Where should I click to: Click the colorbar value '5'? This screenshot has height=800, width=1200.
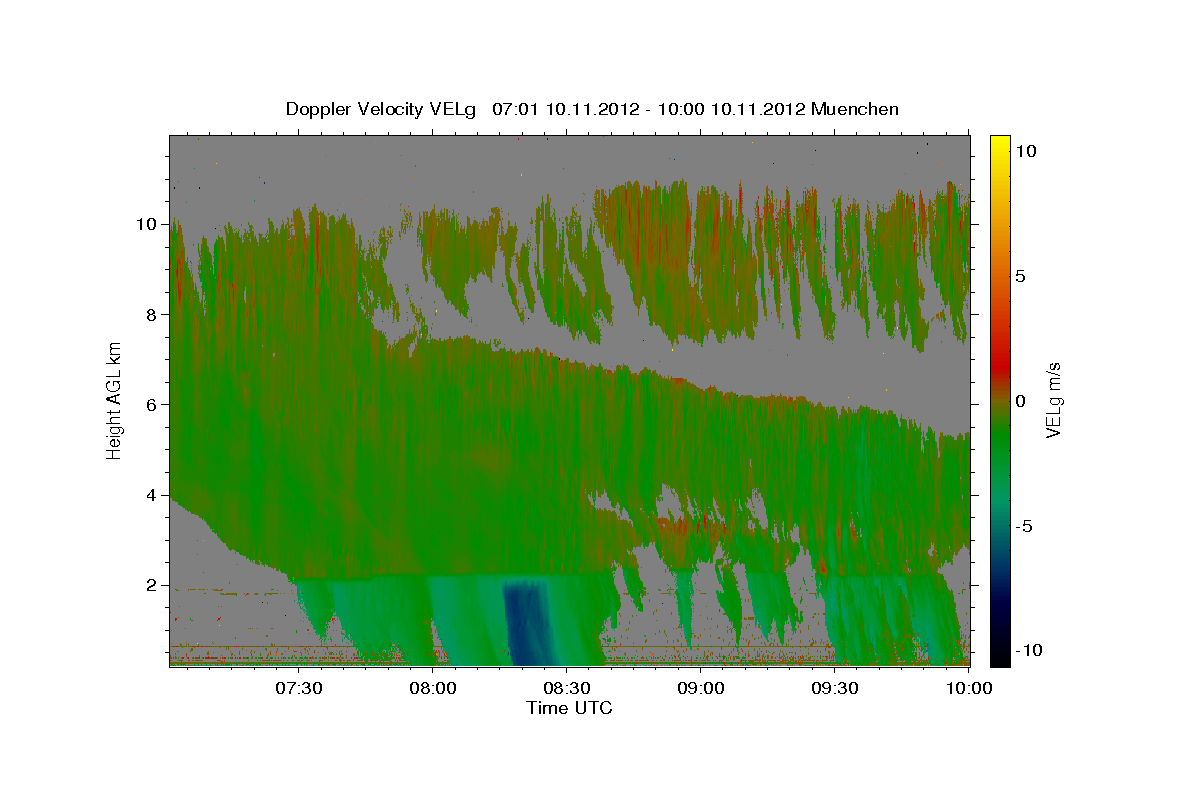[x=1021, y=275]
